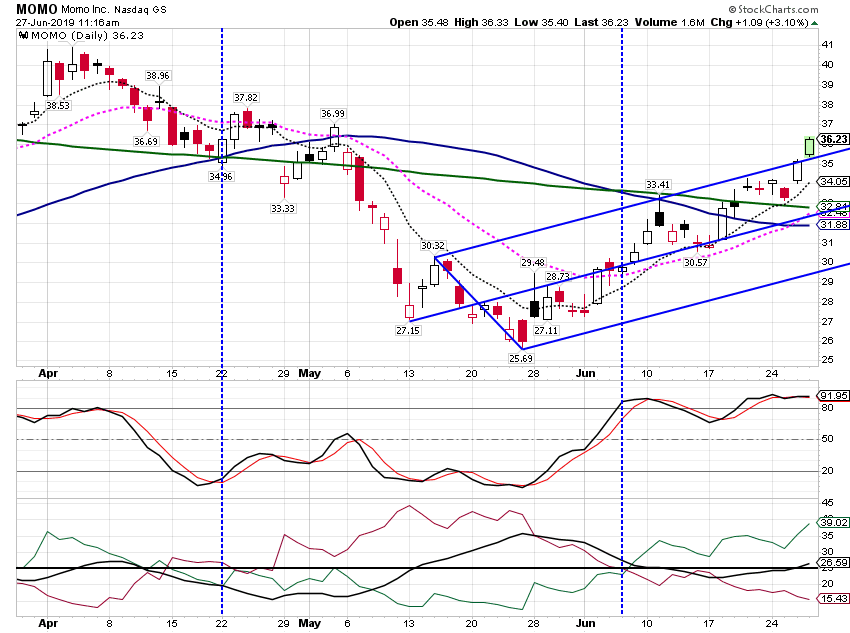Click the 29.48 price annotation
The height and width of the screenshot is (633, 850).
point(533,263)
